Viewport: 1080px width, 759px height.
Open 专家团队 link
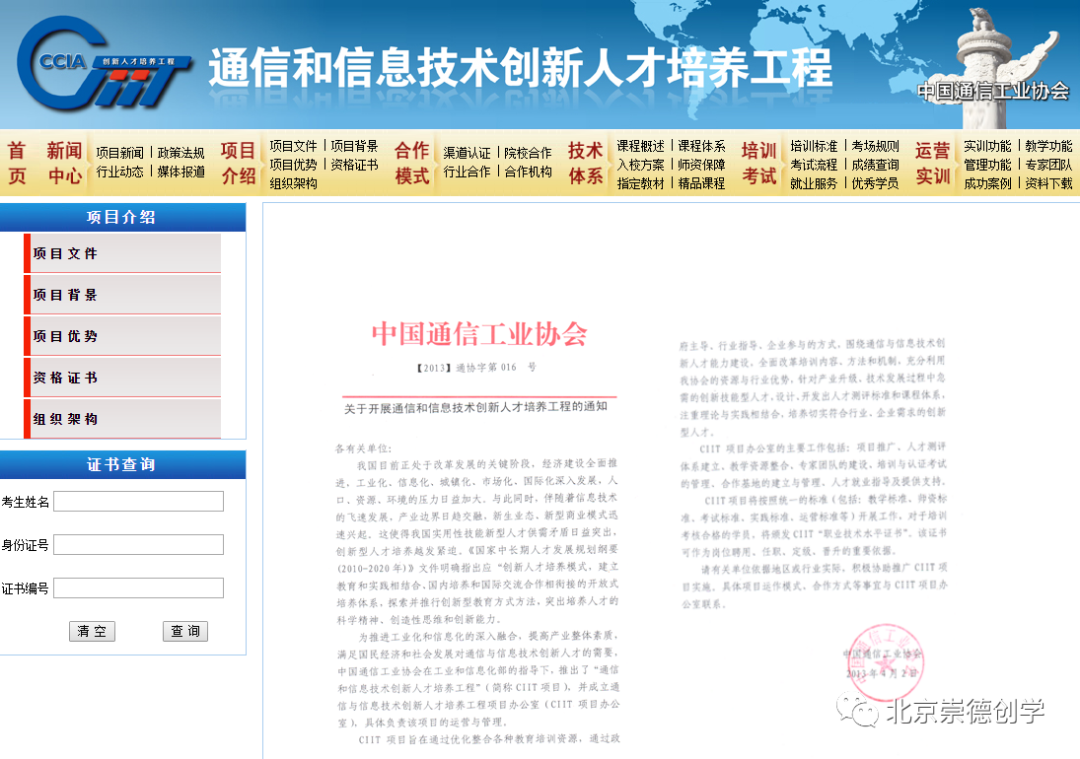[x=1049, y=165]
